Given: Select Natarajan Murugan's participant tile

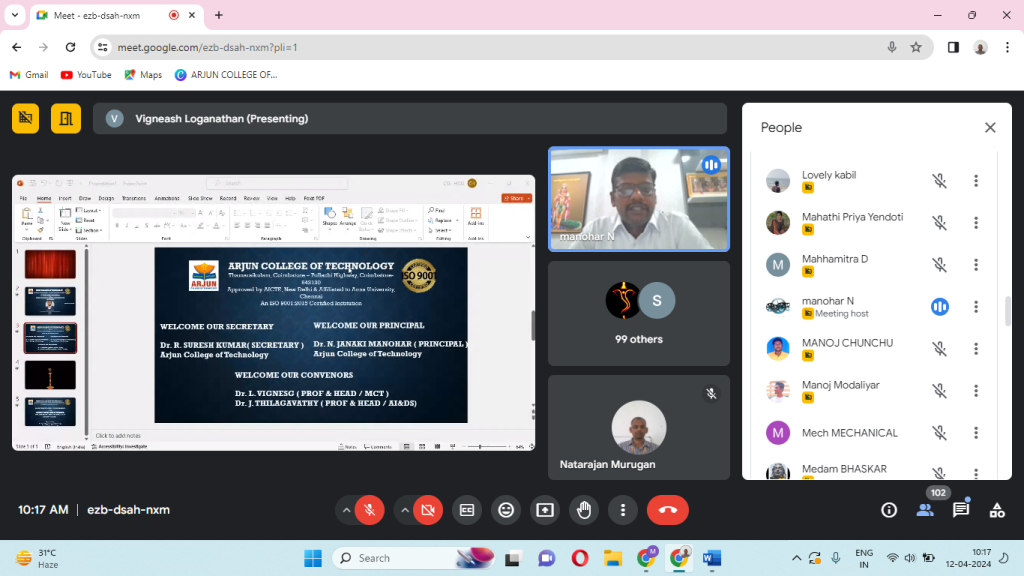Looking at the screenshot, I should click(639, 428).
